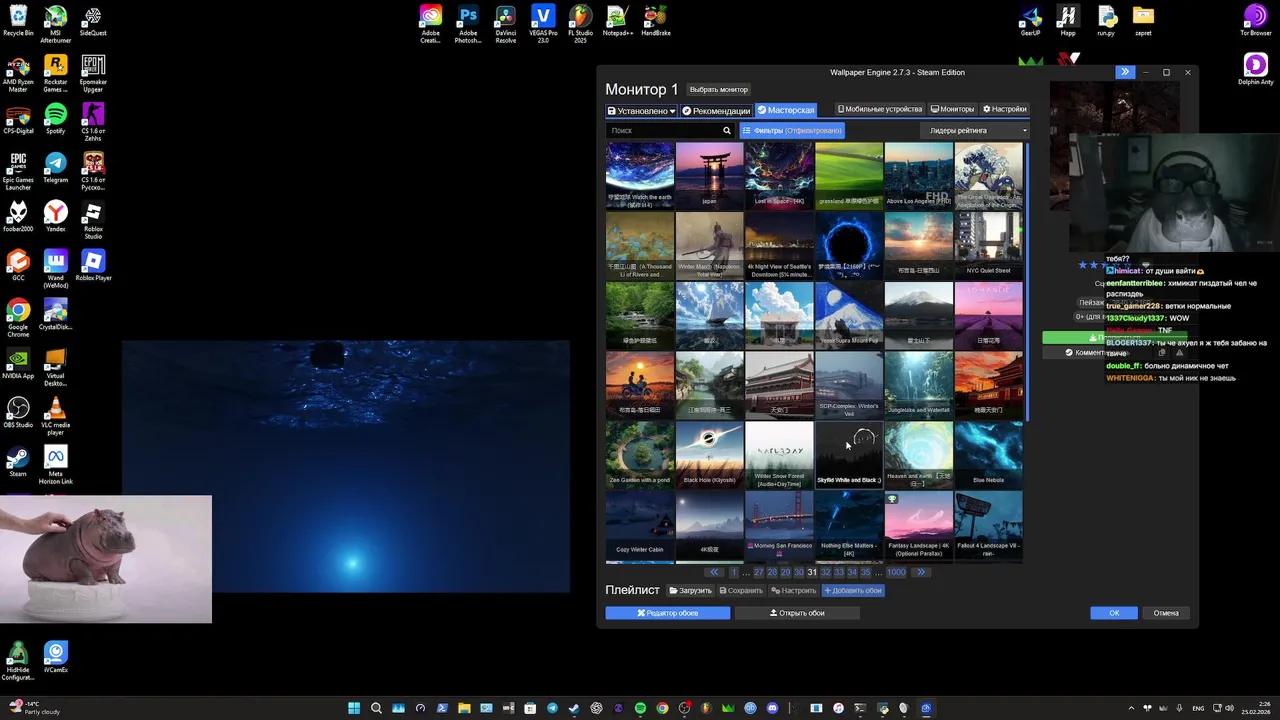1280x720 pixels.
Task: Select the NYC Quiet Street wallpaper
Action: (988, 245)
